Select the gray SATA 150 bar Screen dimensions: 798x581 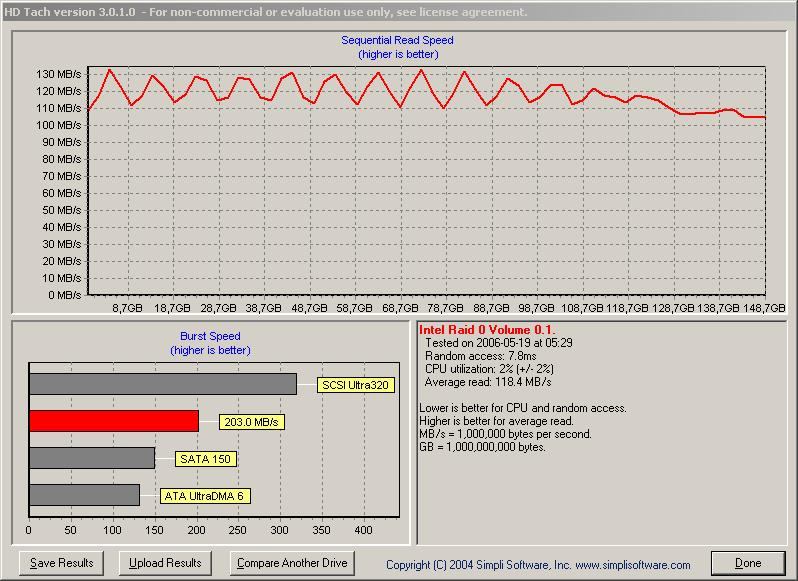tap(92, 458)
